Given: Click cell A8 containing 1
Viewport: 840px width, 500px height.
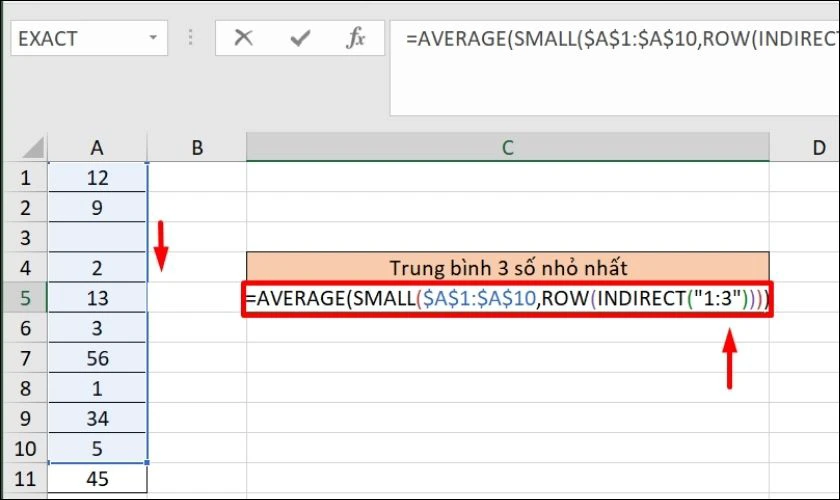Looking at the screenshot, I should tap(98, 388).
